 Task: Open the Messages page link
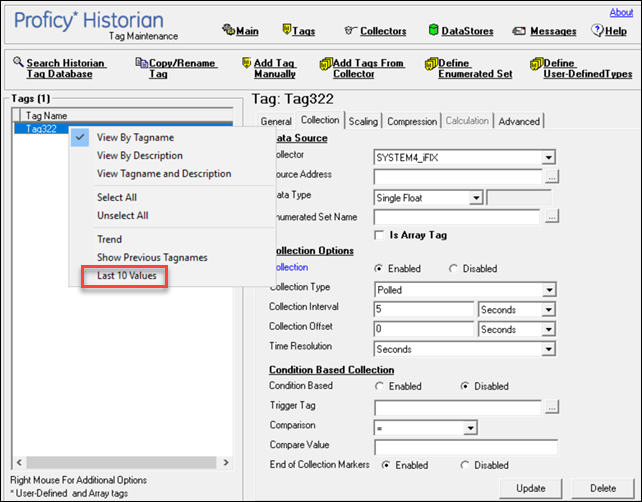[x=553, y=31]
